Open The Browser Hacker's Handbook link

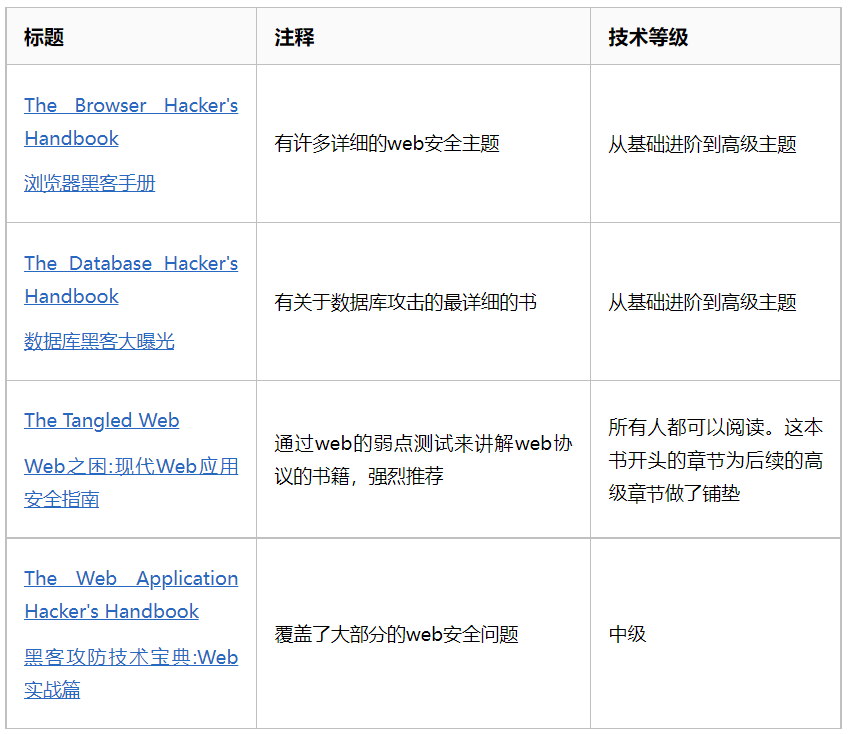click(131, 121)
